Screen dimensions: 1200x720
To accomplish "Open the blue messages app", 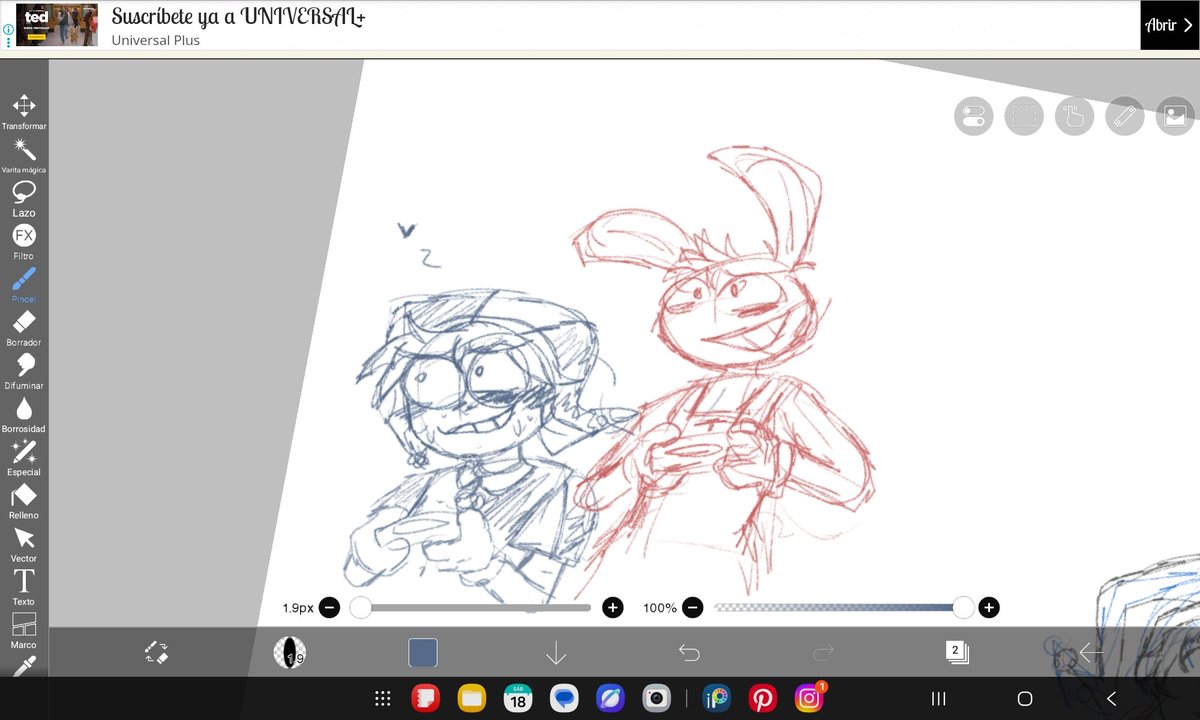I will pyautogui.click(x=564, y=699).
